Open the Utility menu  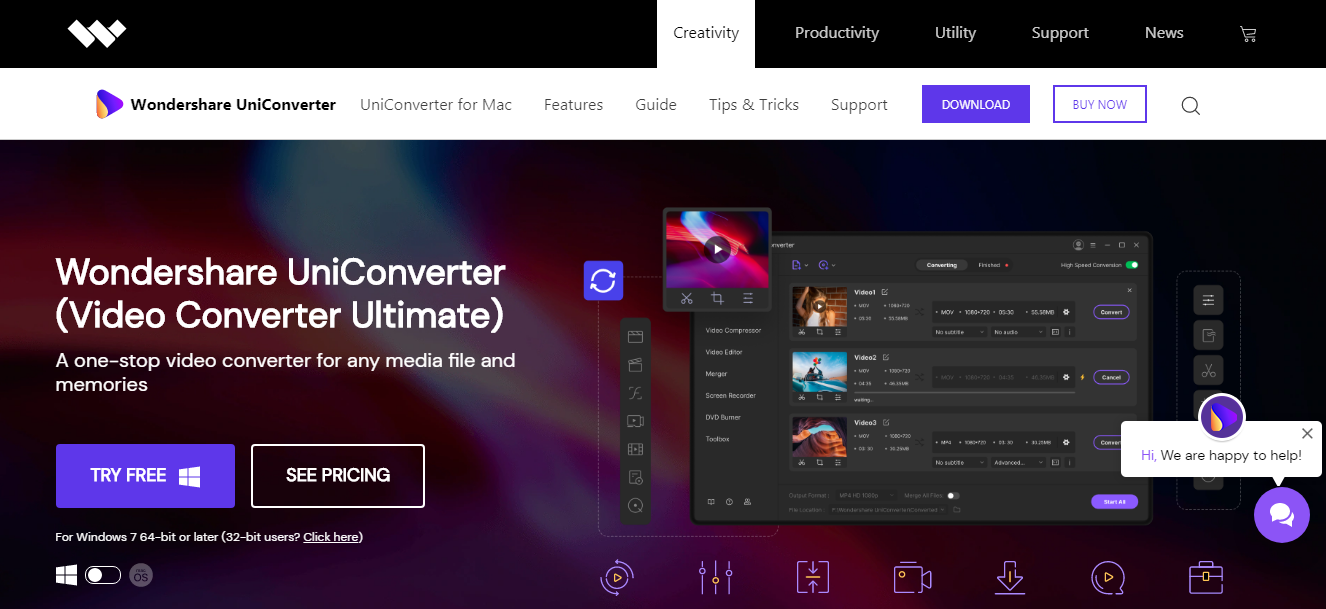point(955,33)
